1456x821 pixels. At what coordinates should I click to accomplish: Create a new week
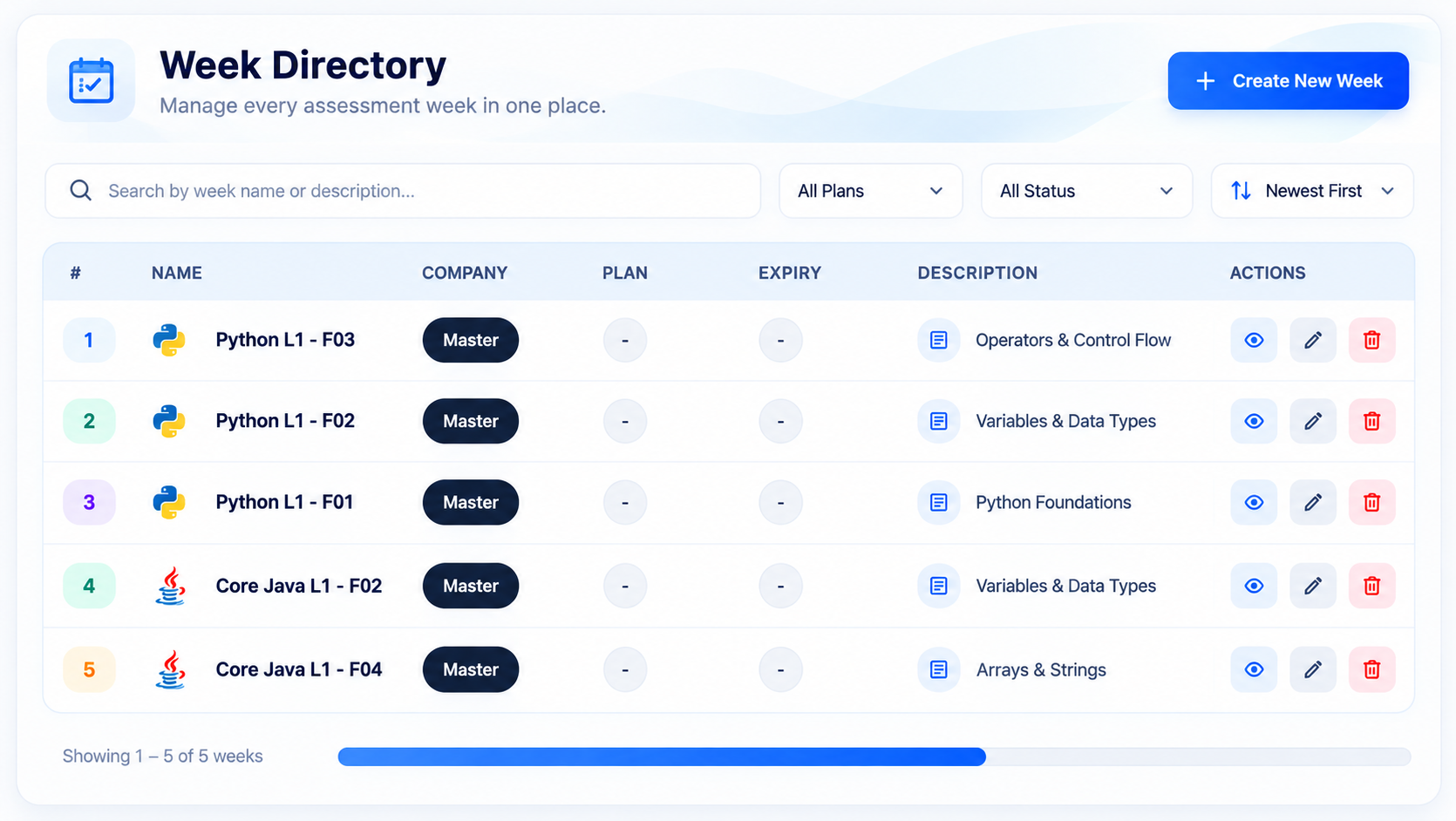pyautogui.click(x=1288, y=81)
